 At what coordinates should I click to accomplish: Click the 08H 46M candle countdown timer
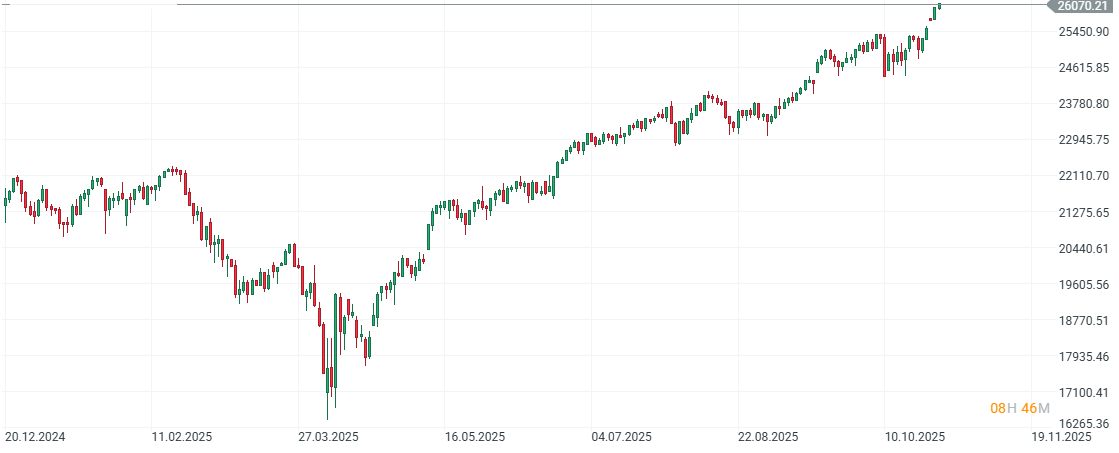(x=1020, y=408)
